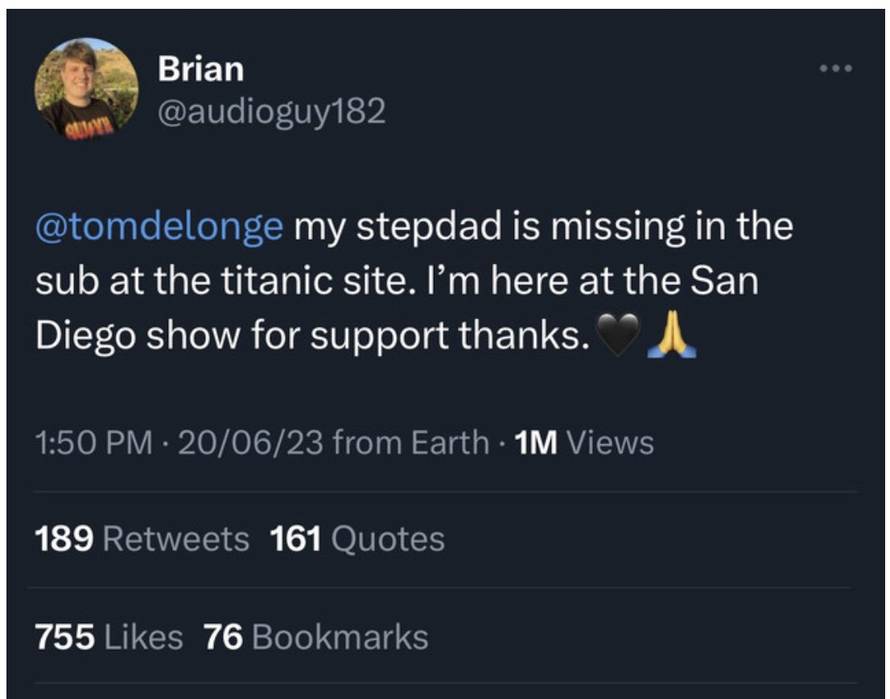Open the @tomdelonge mention link
Screen dimensions: 890x699
coord(160,227)
